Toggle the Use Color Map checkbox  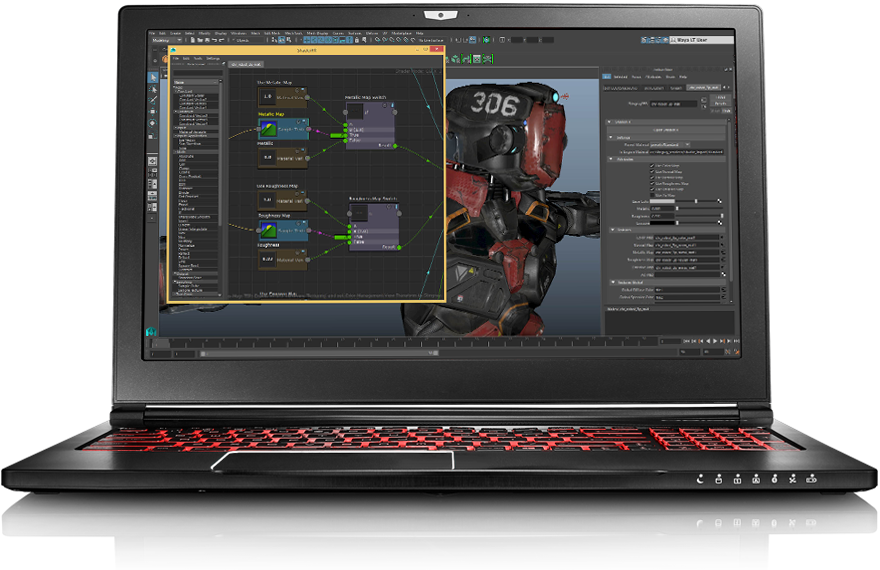652,166
